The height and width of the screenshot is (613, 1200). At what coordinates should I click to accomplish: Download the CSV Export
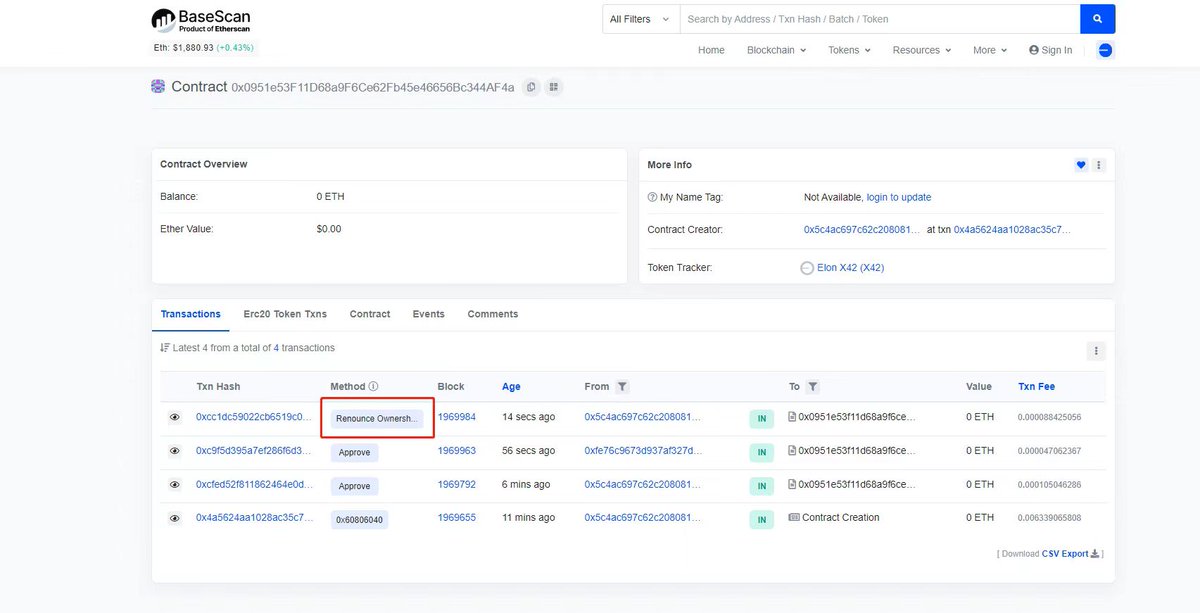coord(1071,553)
